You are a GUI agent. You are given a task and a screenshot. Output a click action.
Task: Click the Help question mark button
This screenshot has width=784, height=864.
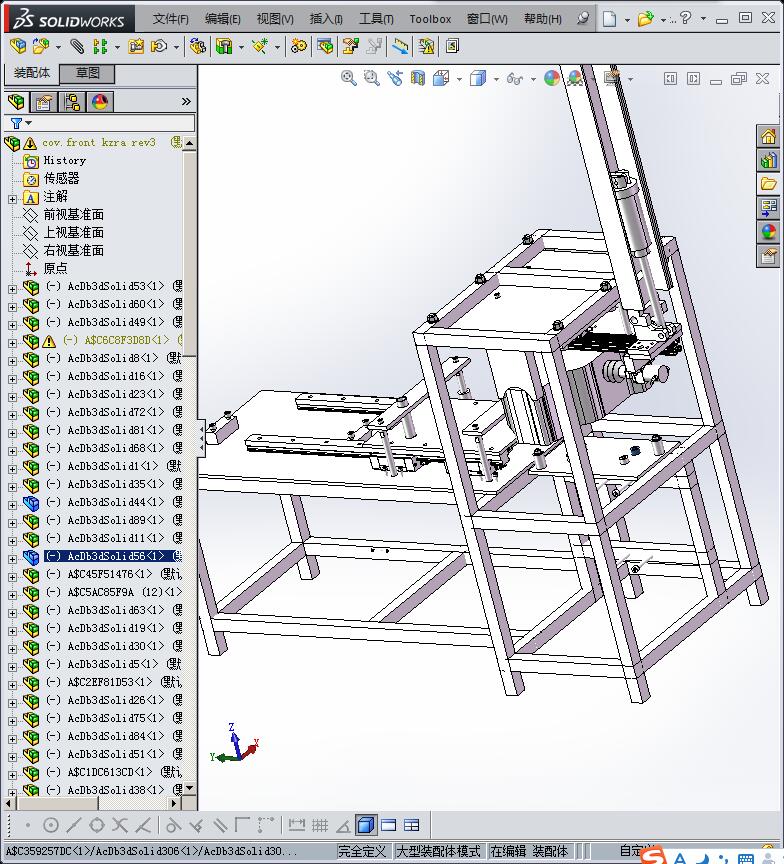tap(685, 19)
